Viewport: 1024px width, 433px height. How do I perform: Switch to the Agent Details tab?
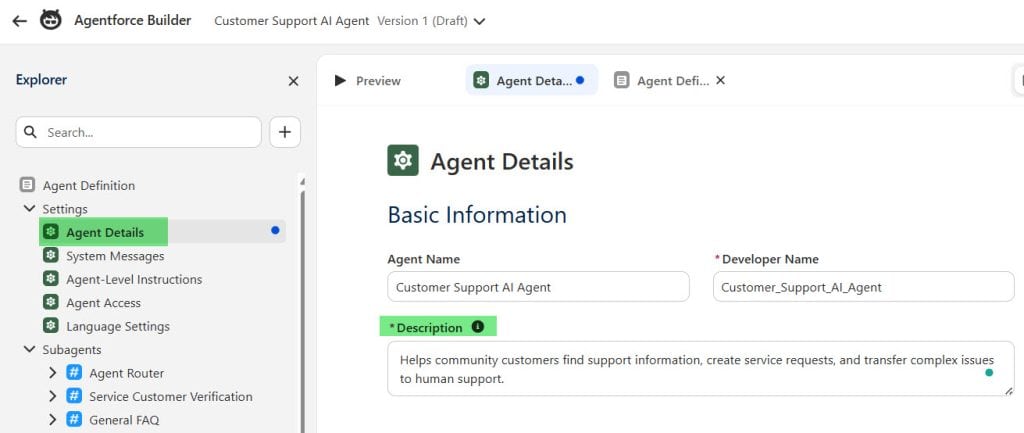tap(532, 80)
